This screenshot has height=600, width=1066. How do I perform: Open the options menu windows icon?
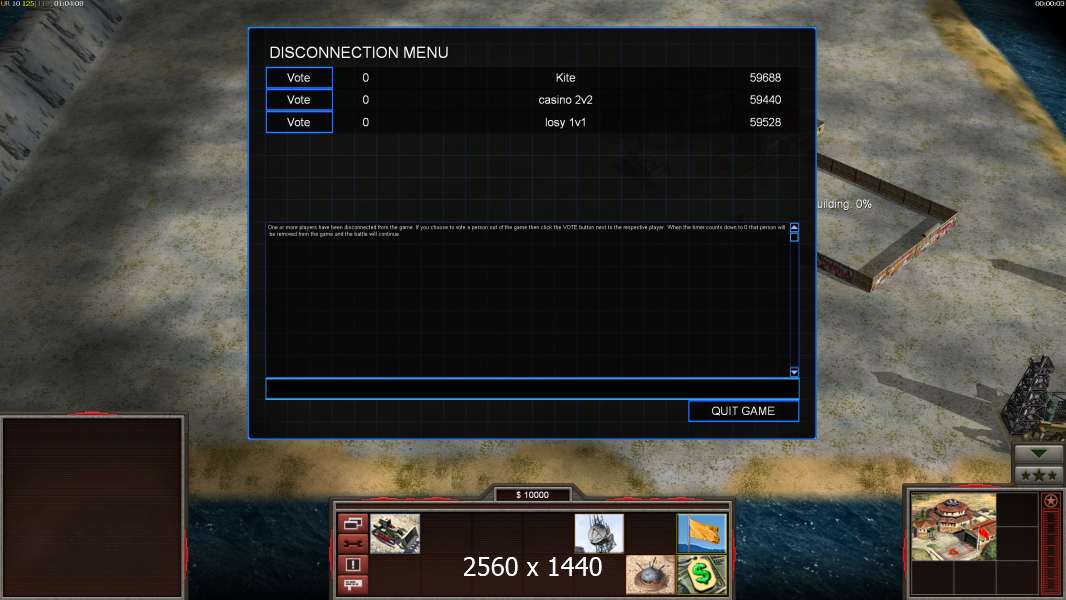pyautogui.click(x=353, y=523)
